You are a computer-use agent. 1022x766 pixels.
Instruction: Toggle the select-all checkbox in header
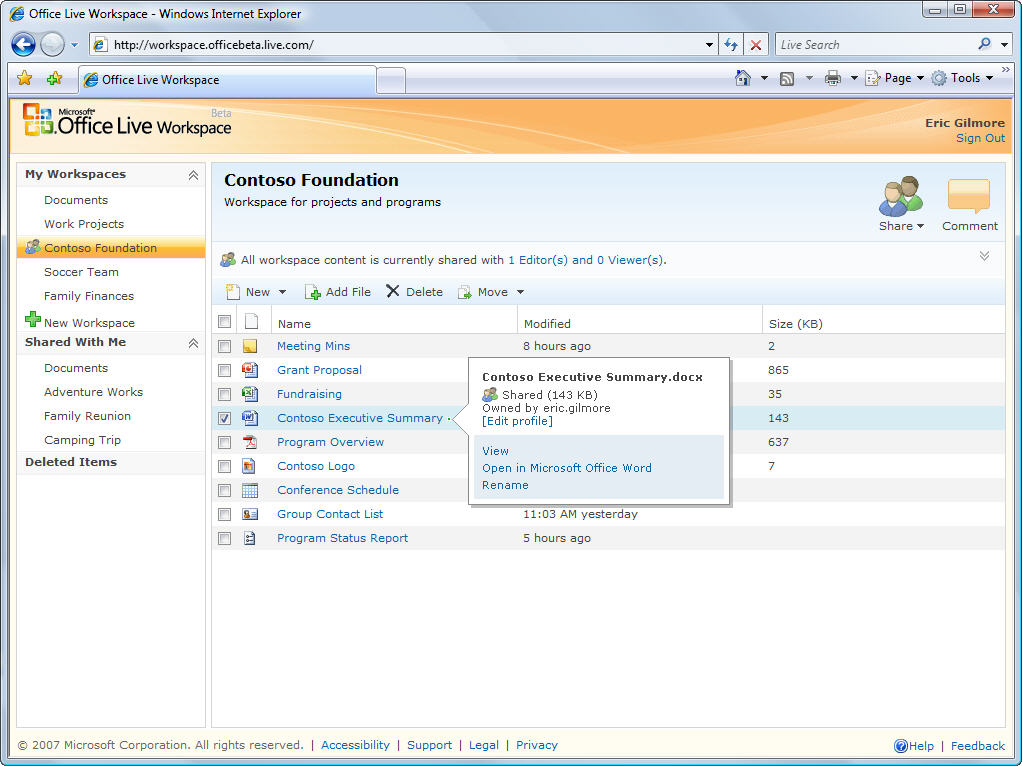(225, 322)
